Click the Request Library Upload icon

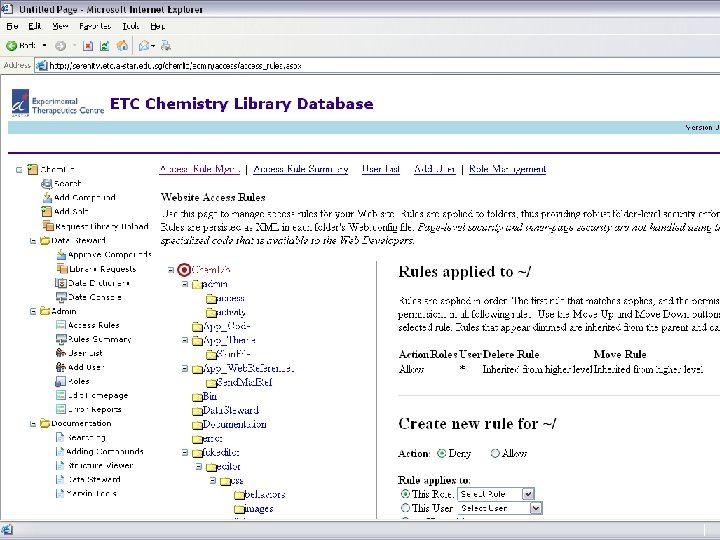click(48, 226)
